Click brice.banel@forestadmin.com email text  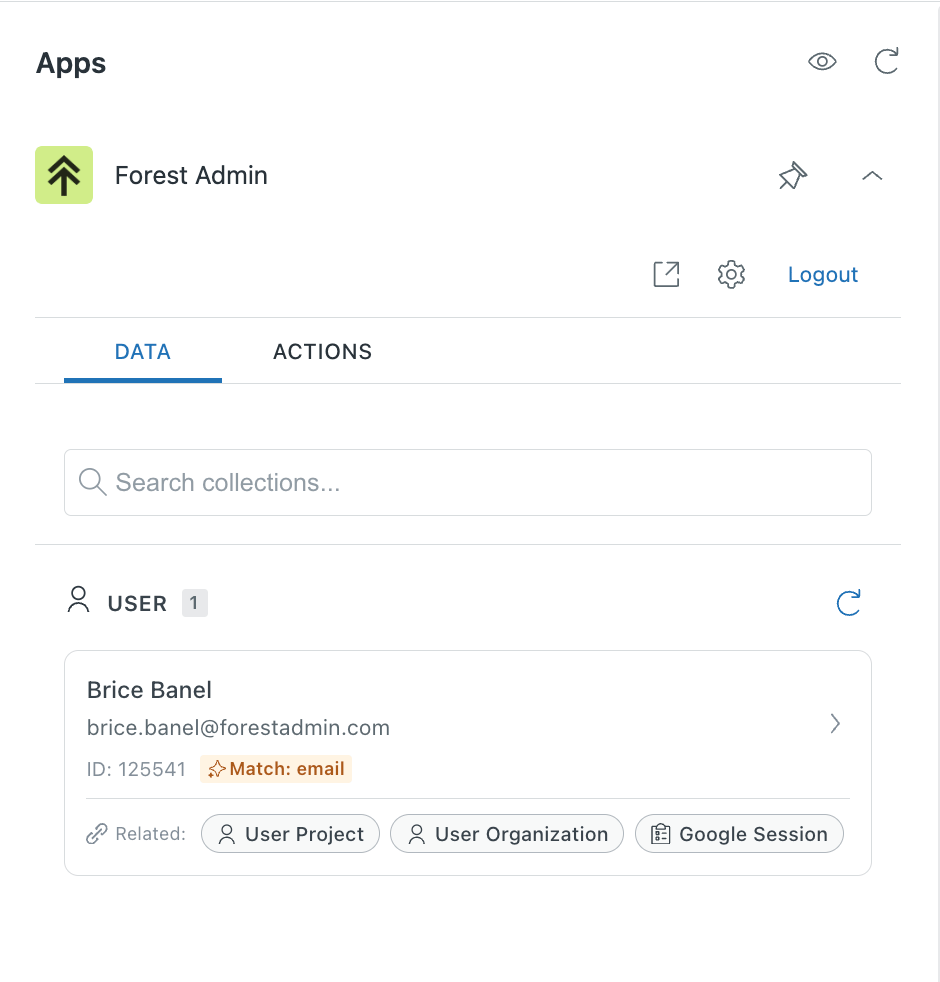(x=238, y=728)
